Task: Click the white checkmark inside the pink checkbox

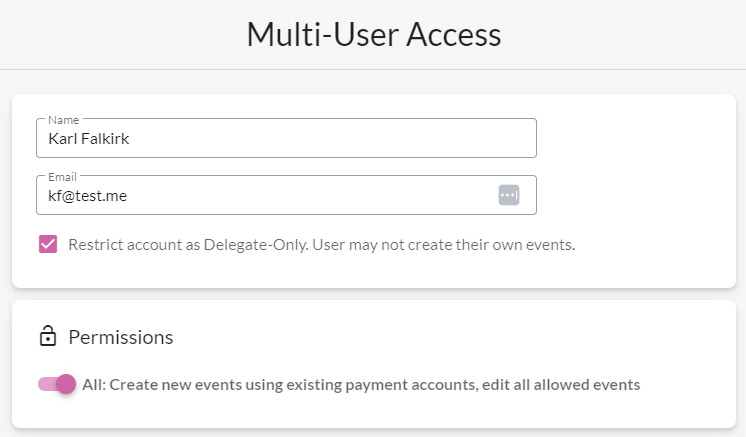Action: (x=48, y=244)
